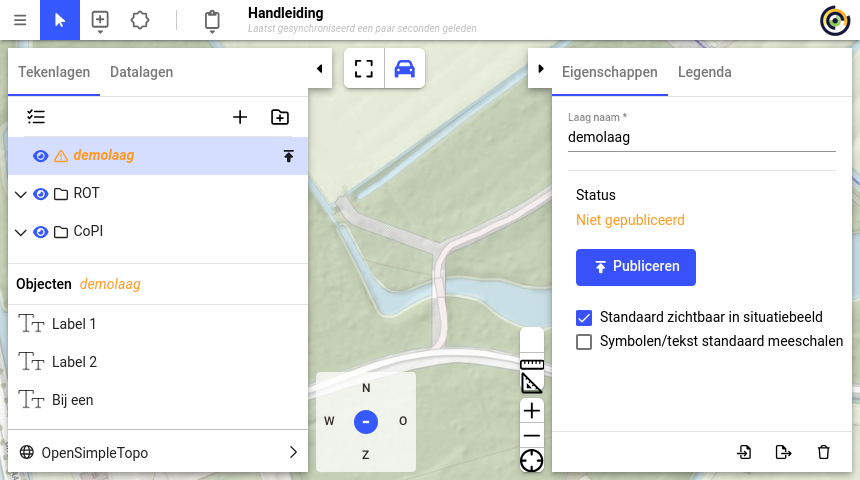The image size is (860, 480).
Task: Toggle fullscreen map view
Action: click(x=364, y=69)
